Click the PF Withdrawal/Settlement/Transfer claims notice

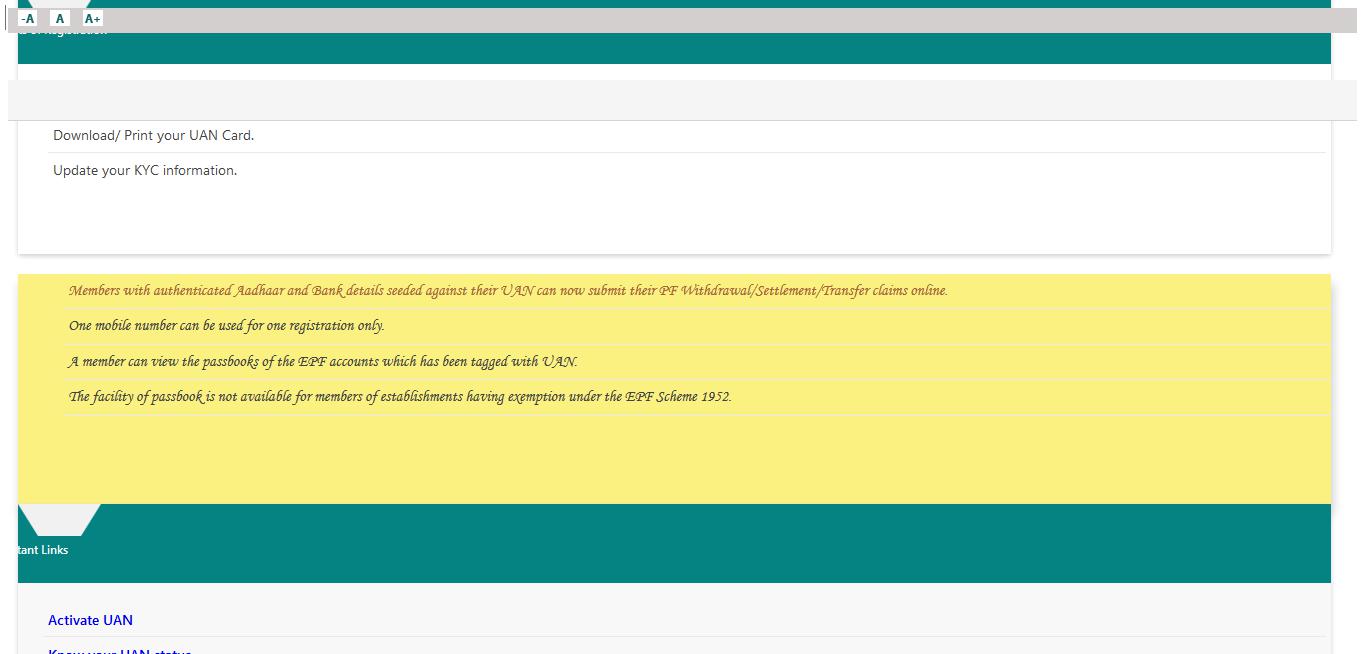(507, 291)
